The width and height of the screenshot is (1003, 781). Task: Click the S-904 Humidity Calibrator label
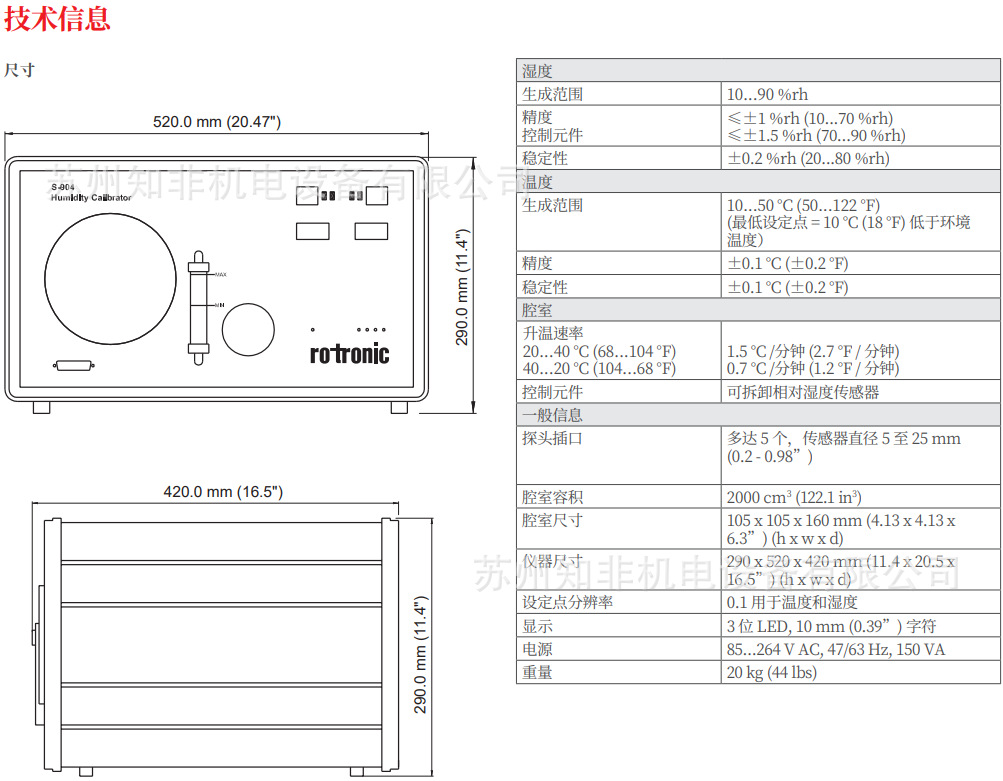(x=91, y=193)
